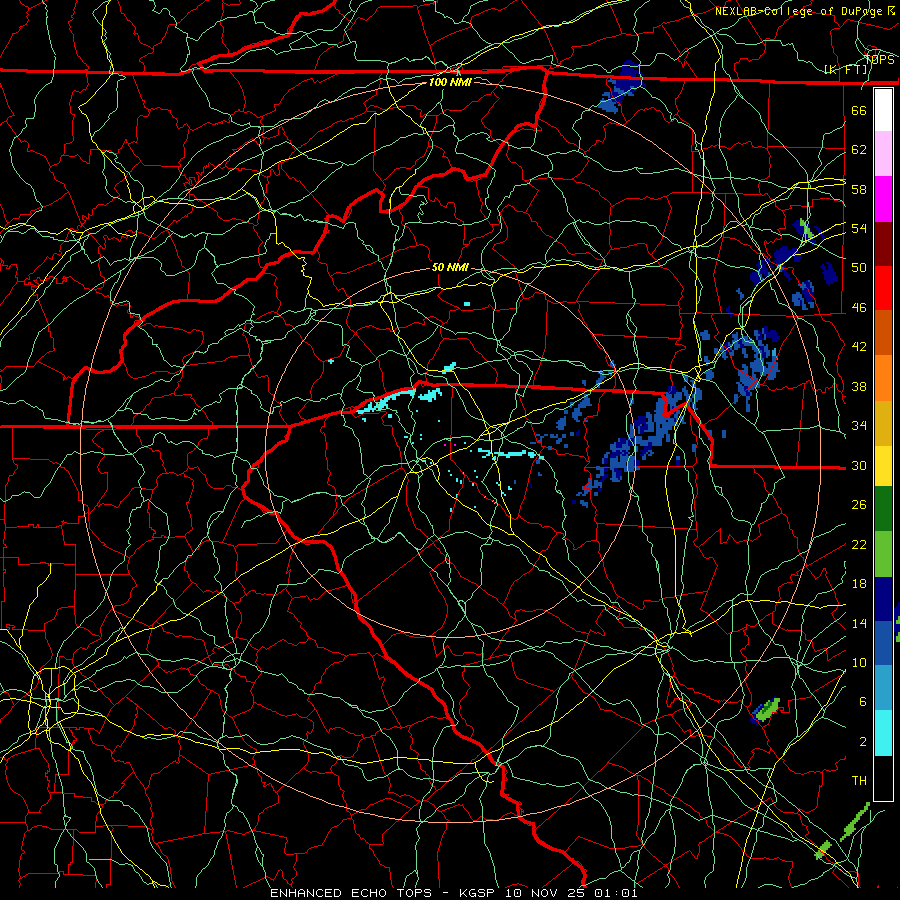The height and width of the screenshot is (900, 900).
Task: Click the legend value 66
Action: coord(859,110)
